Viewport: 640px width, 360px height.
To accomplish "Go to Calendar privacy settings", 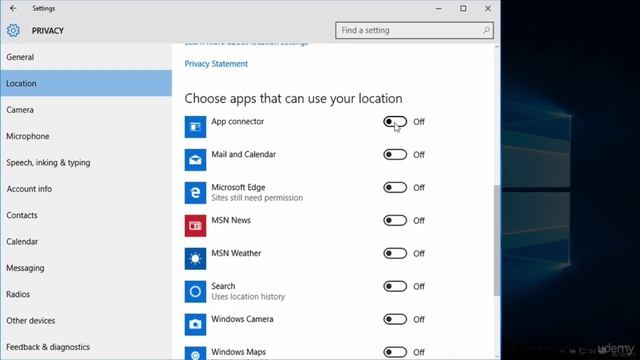I will pyautogui.click(x=86, y=242).
